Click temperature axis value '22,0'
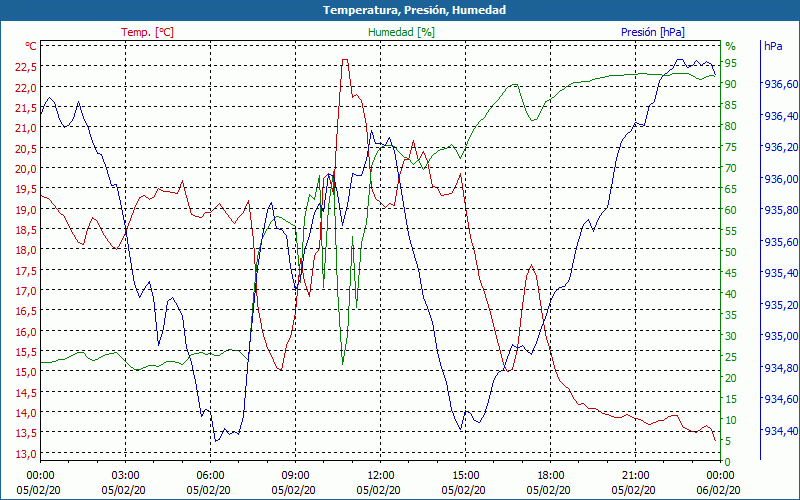800x500 pixels. (x=27, y=87)
